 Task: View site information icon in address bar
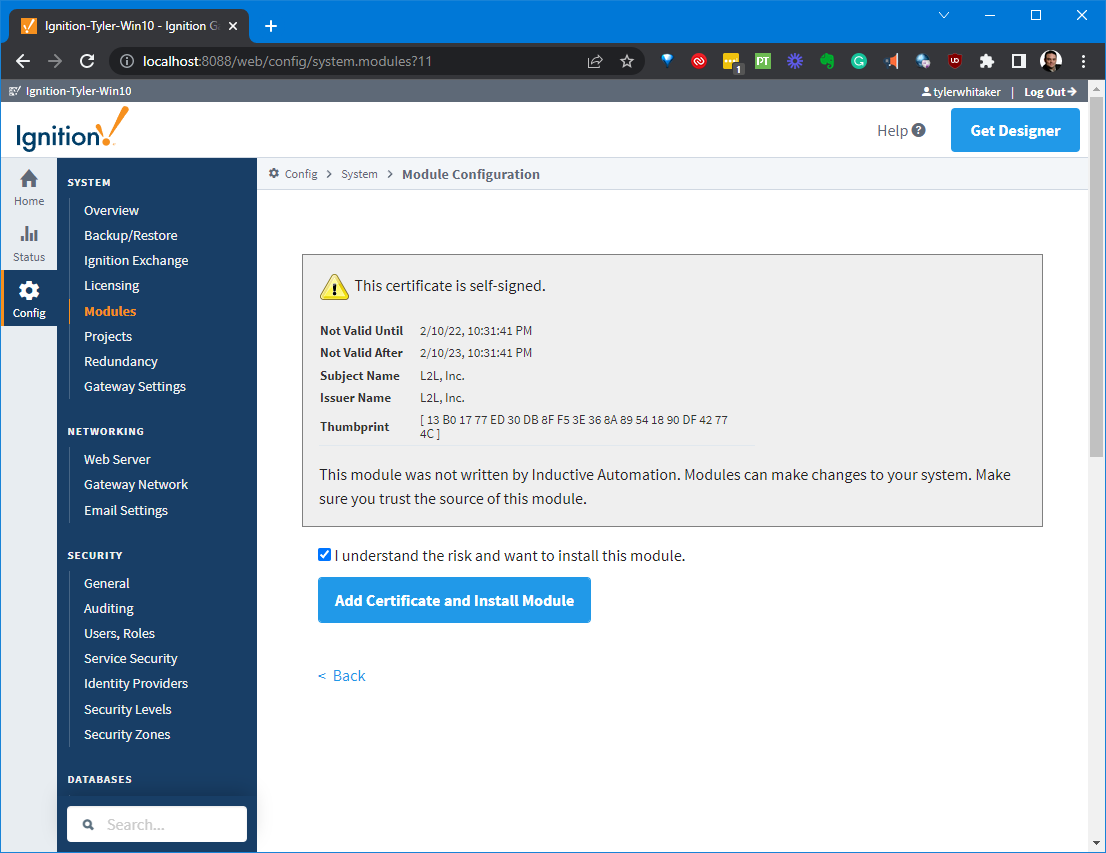127,61
